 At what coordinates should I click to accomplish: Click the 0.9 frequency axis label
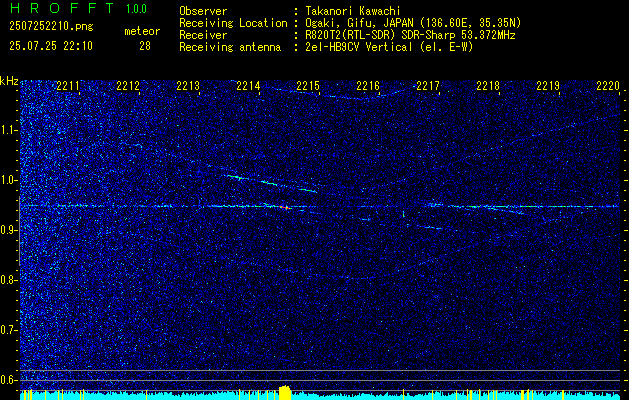click(8, 230)
